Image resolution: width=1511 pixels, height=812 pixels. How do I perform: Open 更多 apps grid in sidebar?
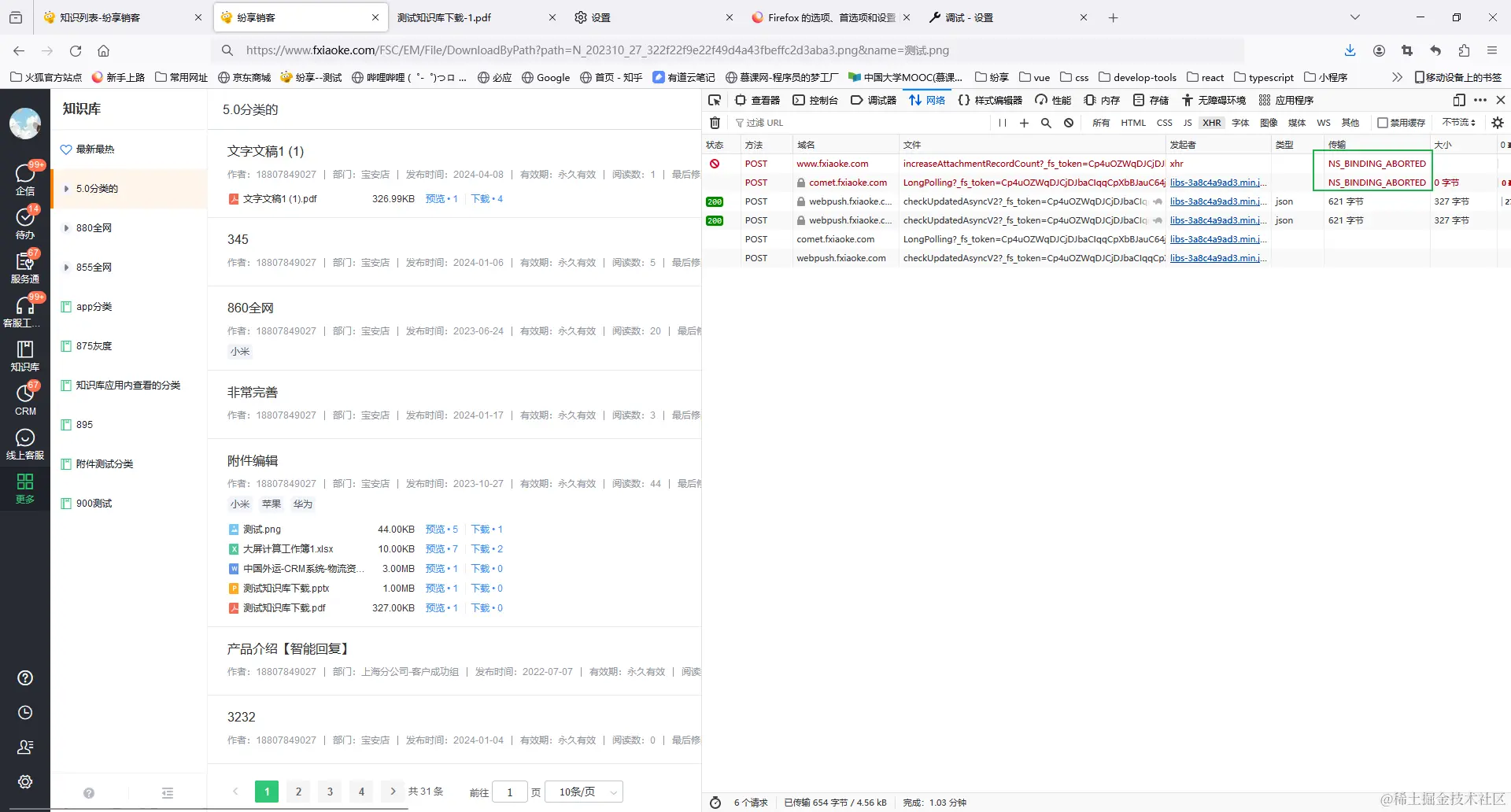[x=25, y=488]
